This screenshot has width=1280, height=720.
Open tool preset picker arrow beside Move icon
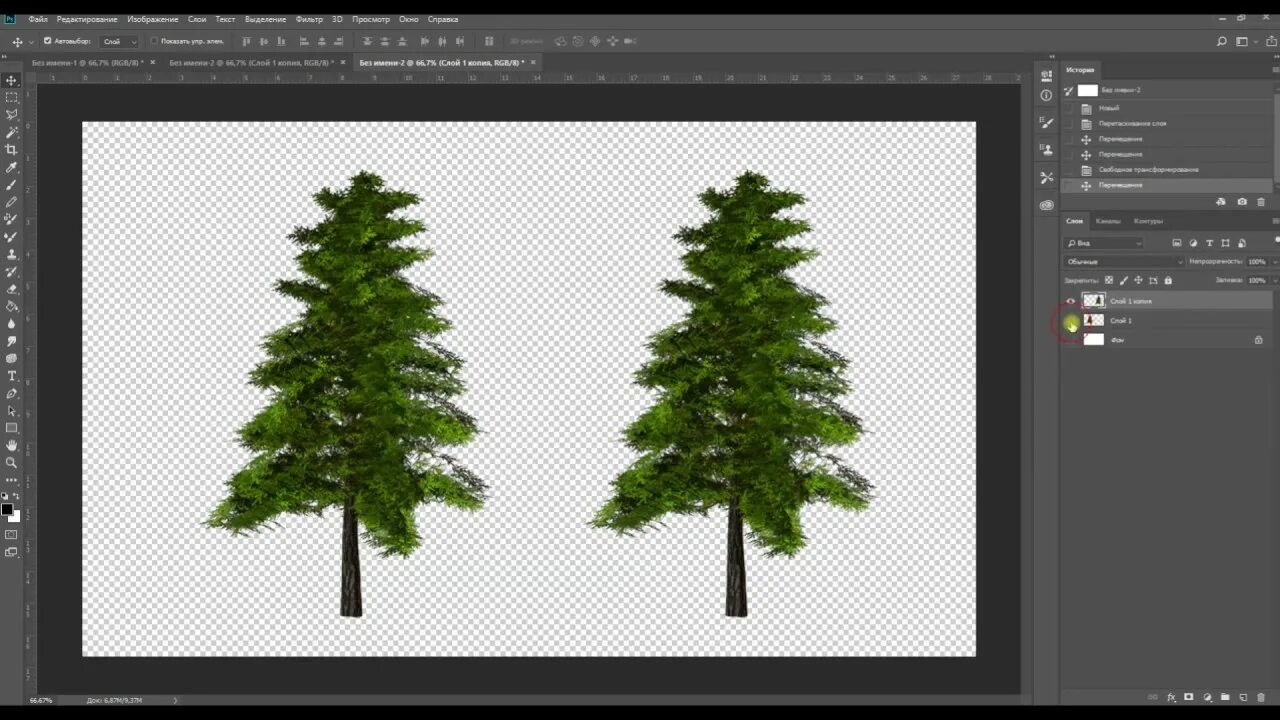(x=31, y=42)
